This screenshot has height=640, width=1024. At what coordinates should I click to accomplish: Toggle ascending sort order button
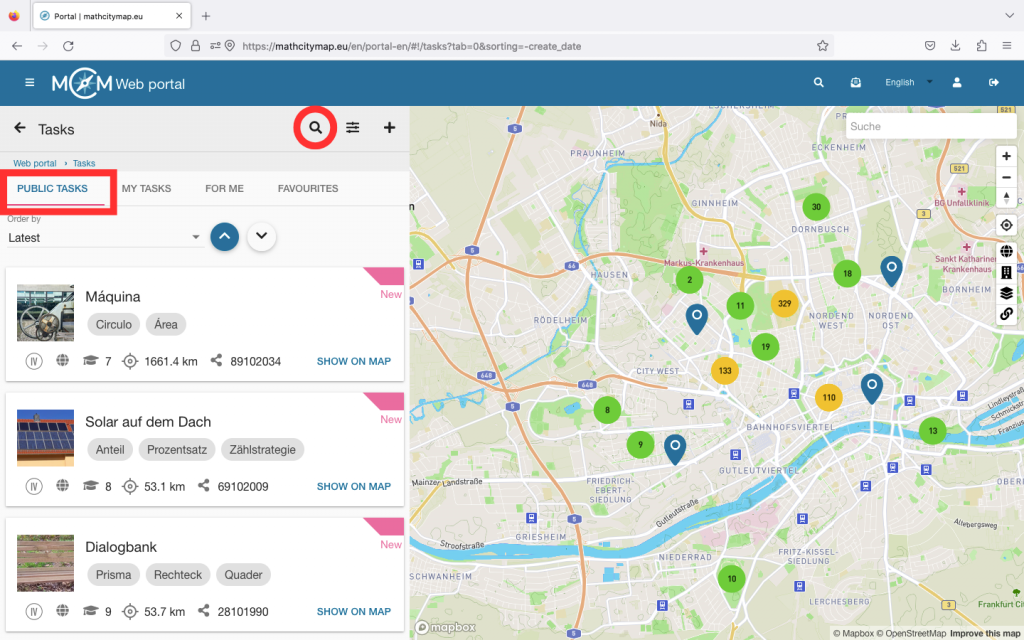(225, 237)
